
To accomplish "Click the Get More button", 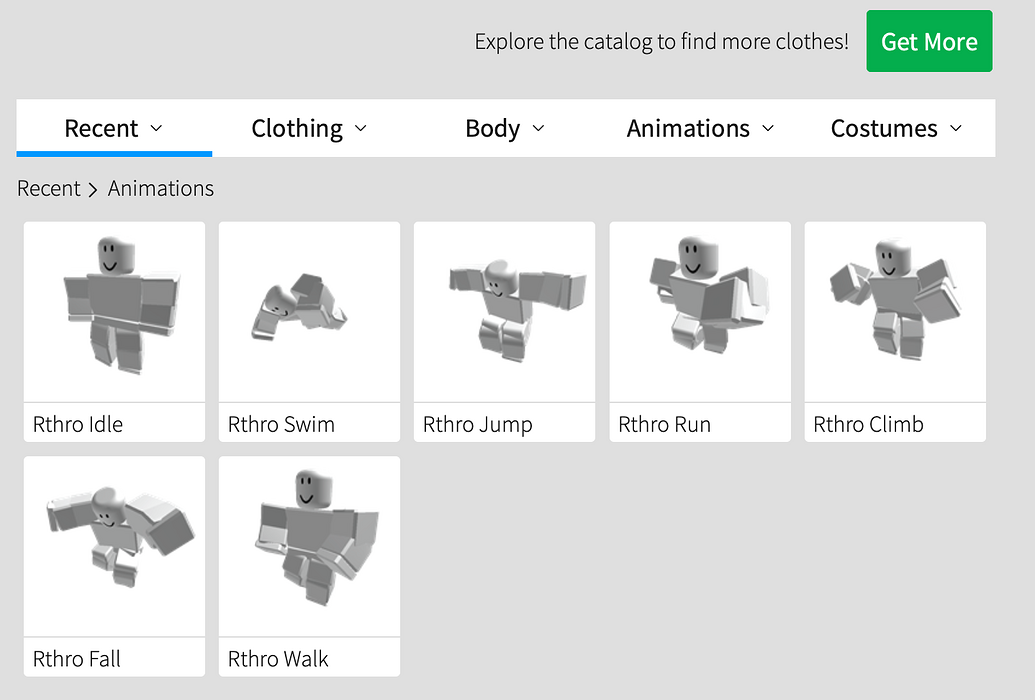I will point(929,41).
